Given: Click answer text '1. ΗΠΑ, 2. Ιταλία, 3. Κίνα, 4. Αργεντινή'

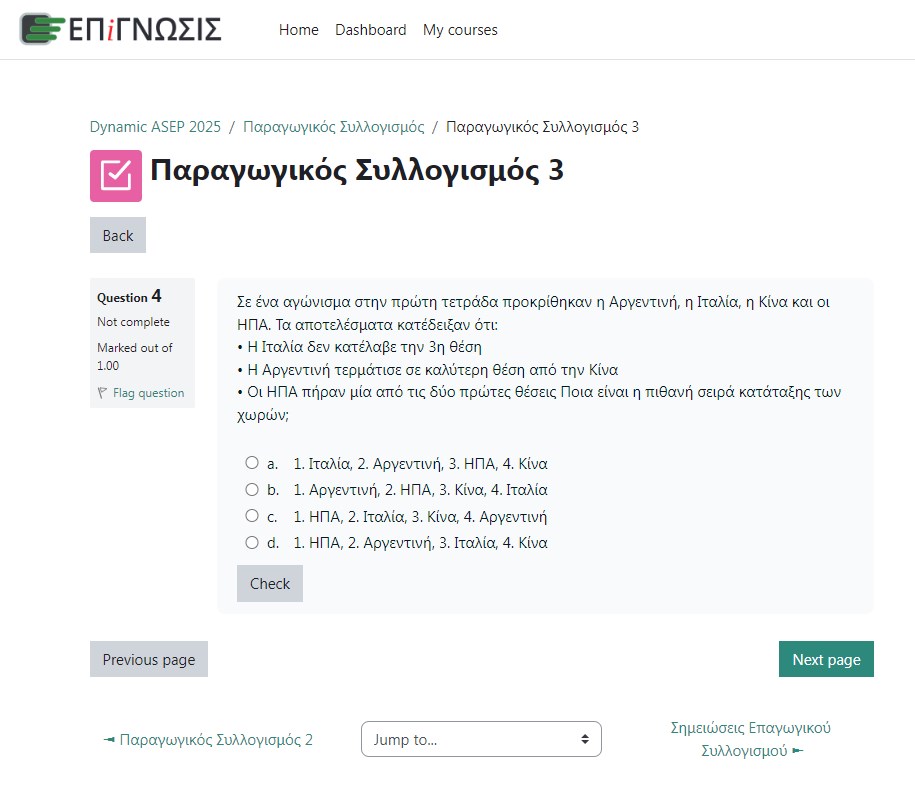Looking at the screenshot, I should click(420, 517).
